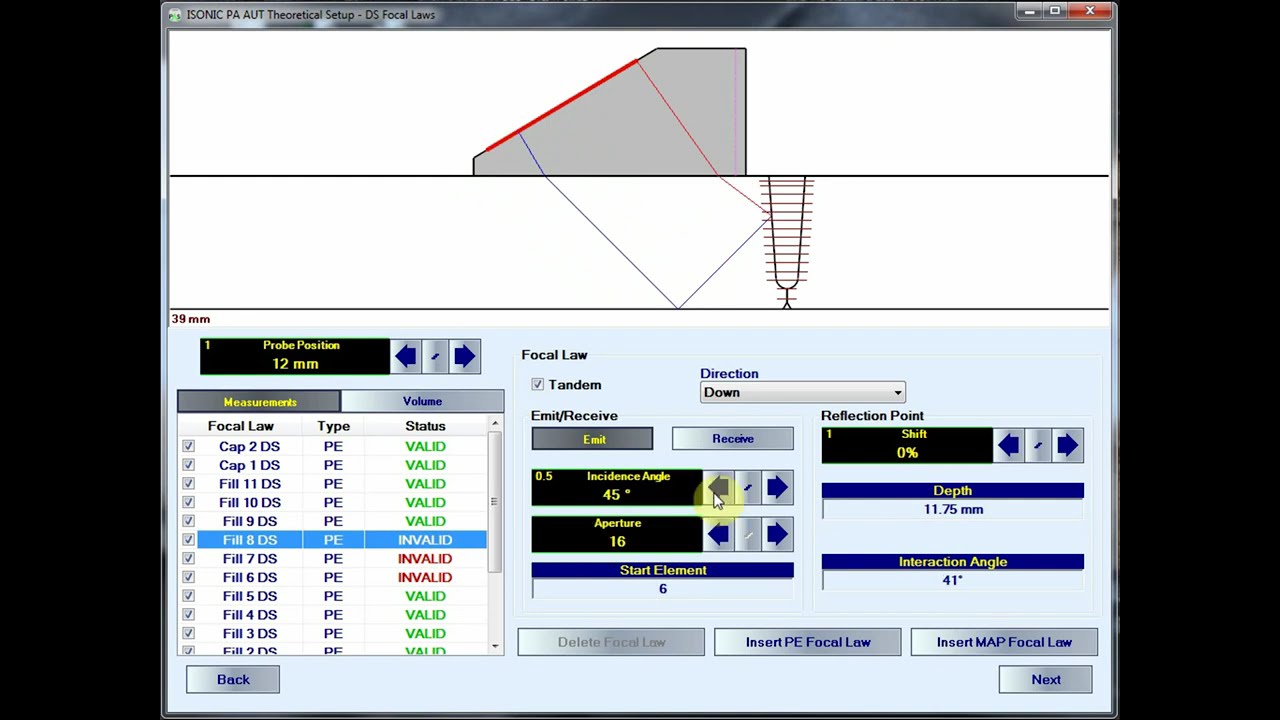The height and width of the screenshot is (720, 1280).
Task: Click reflection shift edit pencil icon
Action: pos(1038,445)
